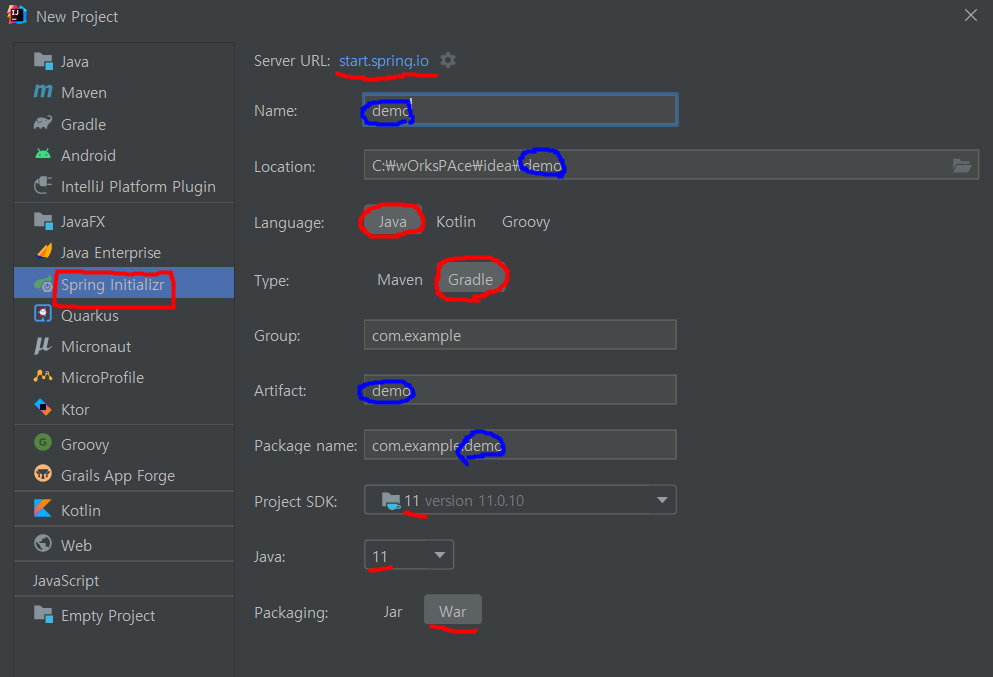993x677 pixels.
Task: Click the green Groovy G icon
Action: coord(43,442)
